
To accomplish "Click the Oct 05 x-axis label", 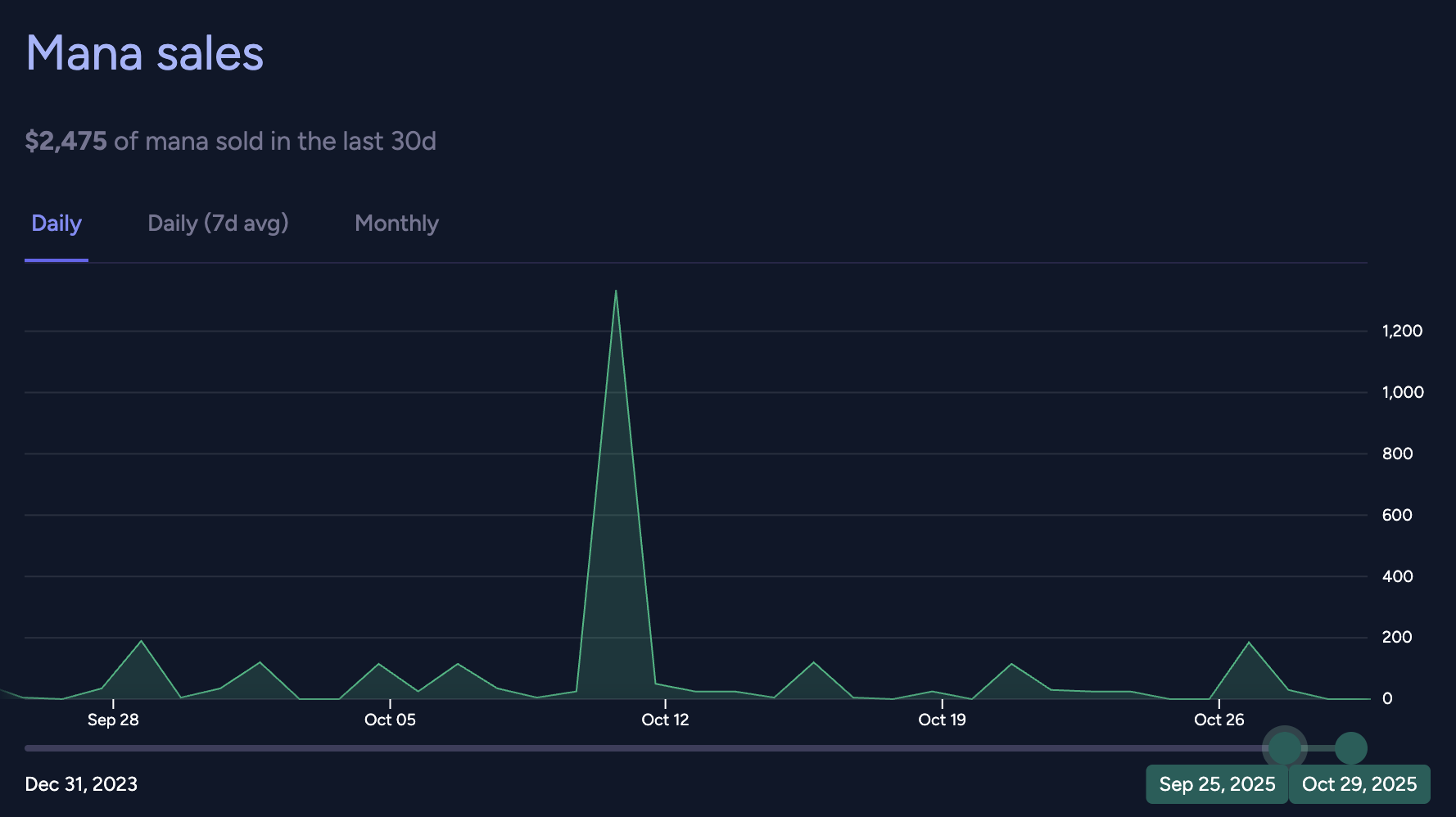I will pos(390,720).
